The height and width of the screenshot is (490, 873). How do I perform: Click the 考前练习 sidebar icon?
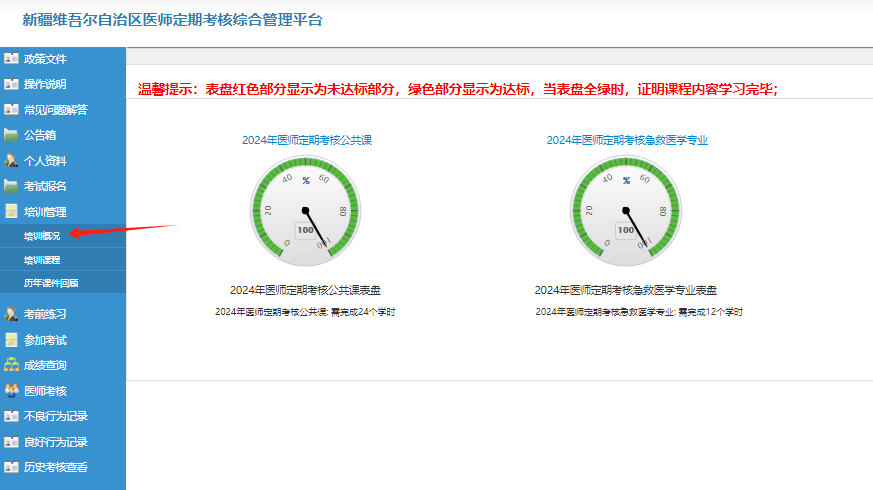[x=11, y=314]
